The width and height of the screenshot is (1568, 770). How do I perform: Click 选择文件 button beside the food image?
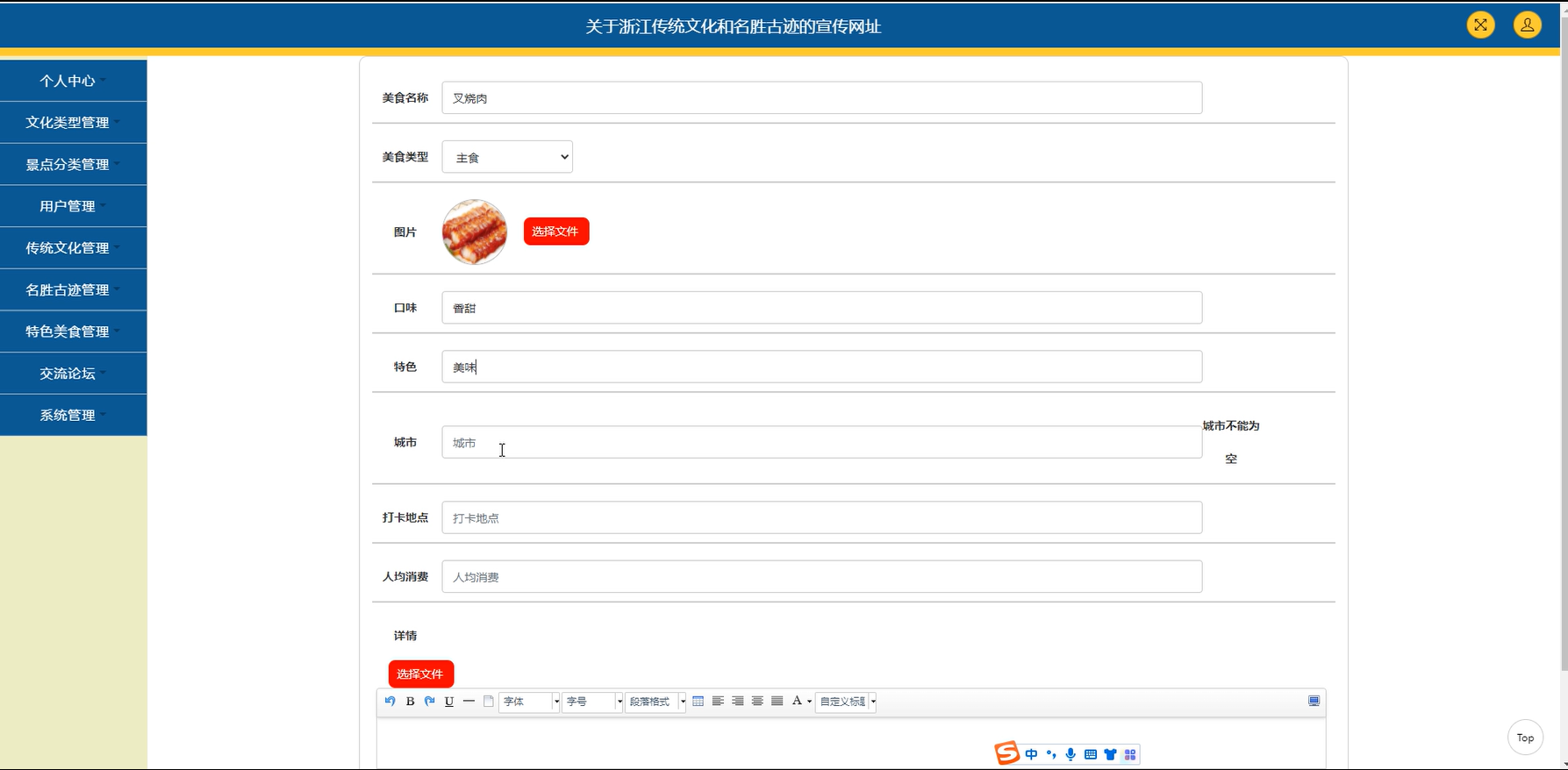pyautogui.click(x=556, y=232)
